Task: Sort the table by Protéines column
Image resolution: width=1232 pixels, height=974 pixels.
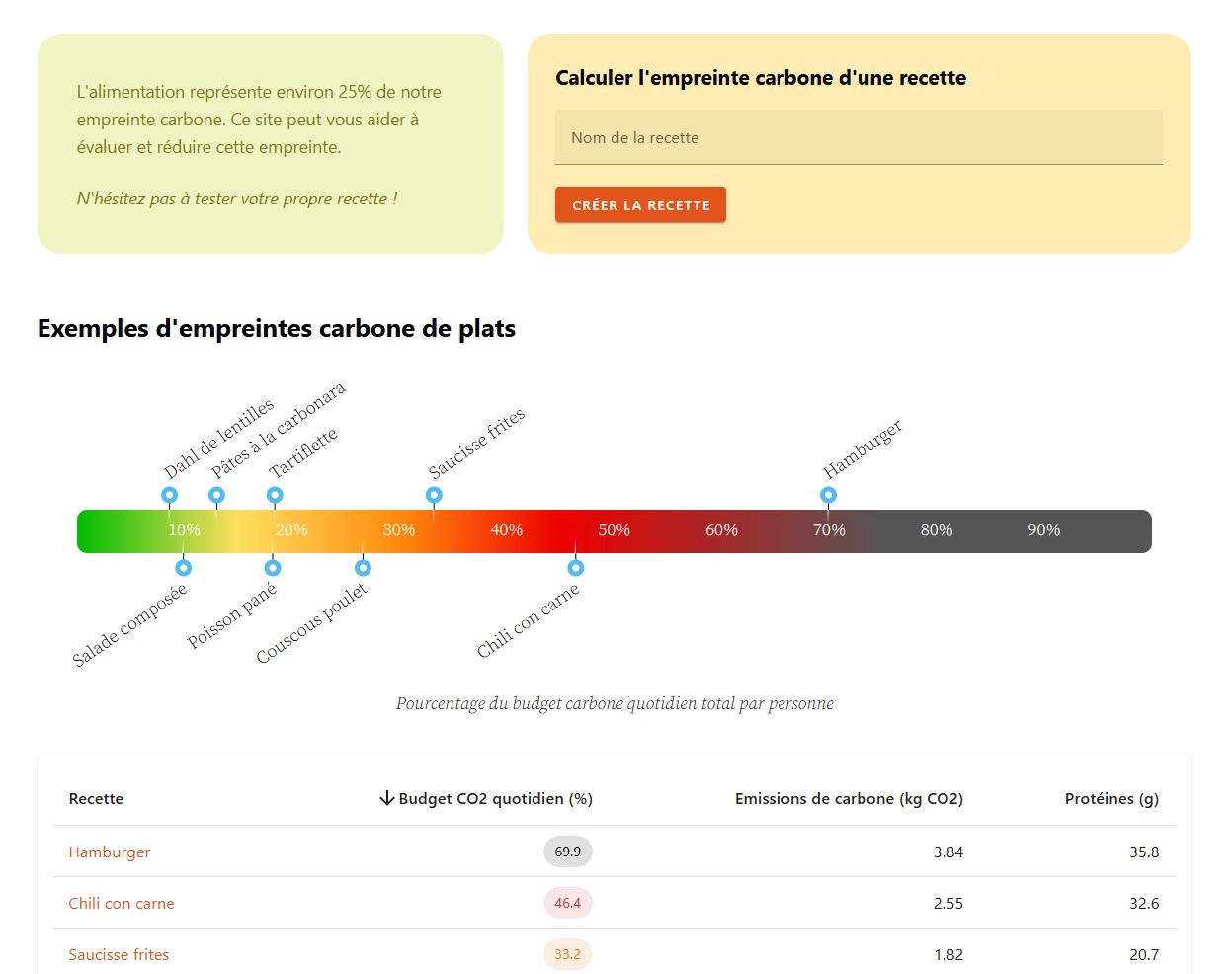Action: 1110,798
